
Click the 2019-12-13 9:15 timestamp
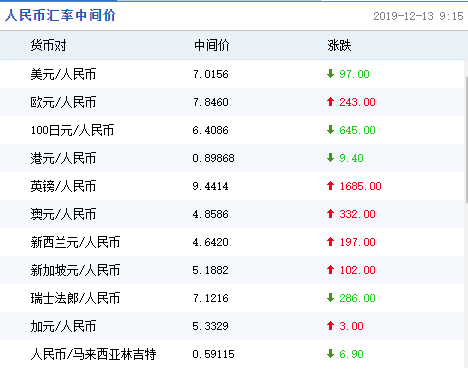click(x=418, y=16)
